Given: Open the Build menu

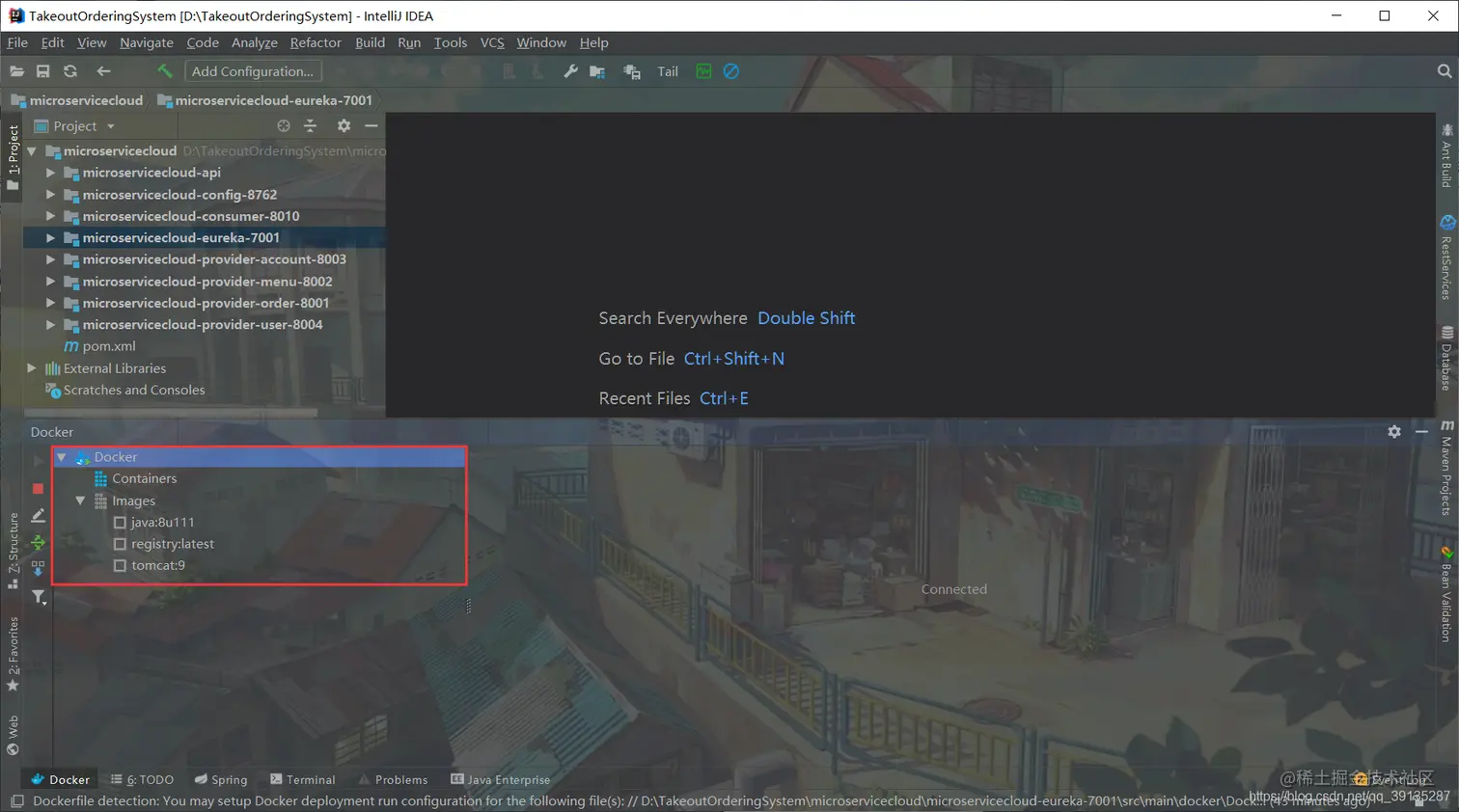Looking at the screenshot, I should 370,42.
